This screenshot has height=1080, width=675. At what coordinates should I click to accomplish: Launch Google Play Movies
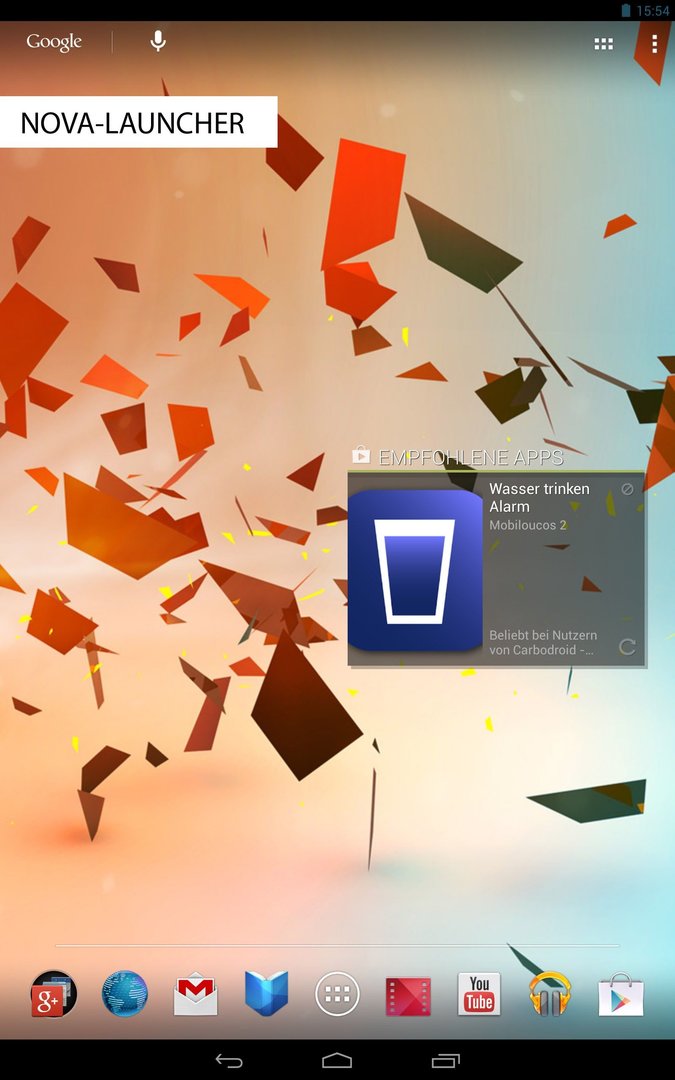click(408, 996)
